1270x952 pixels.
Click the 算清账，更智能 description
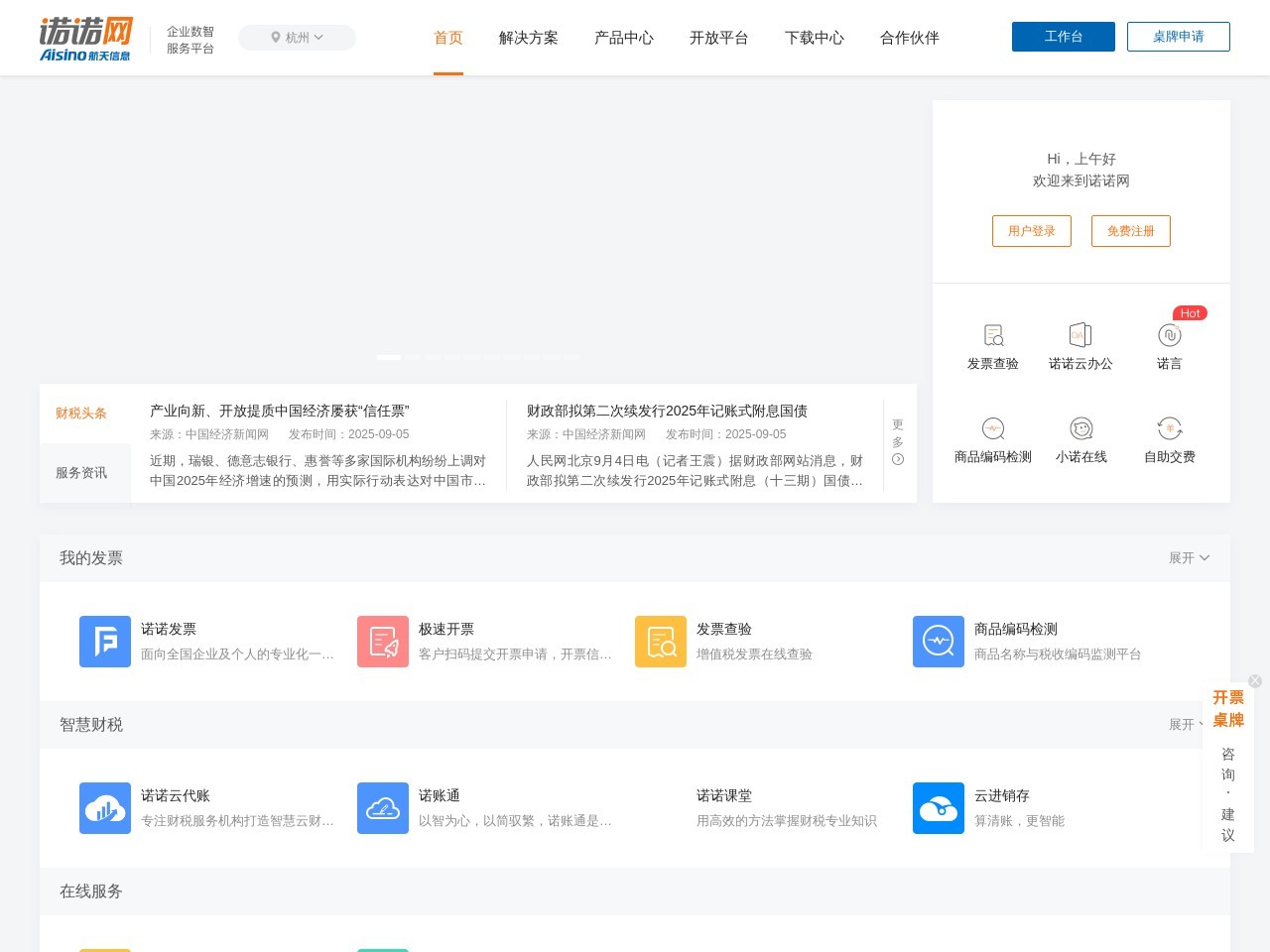coord(1019,821)
